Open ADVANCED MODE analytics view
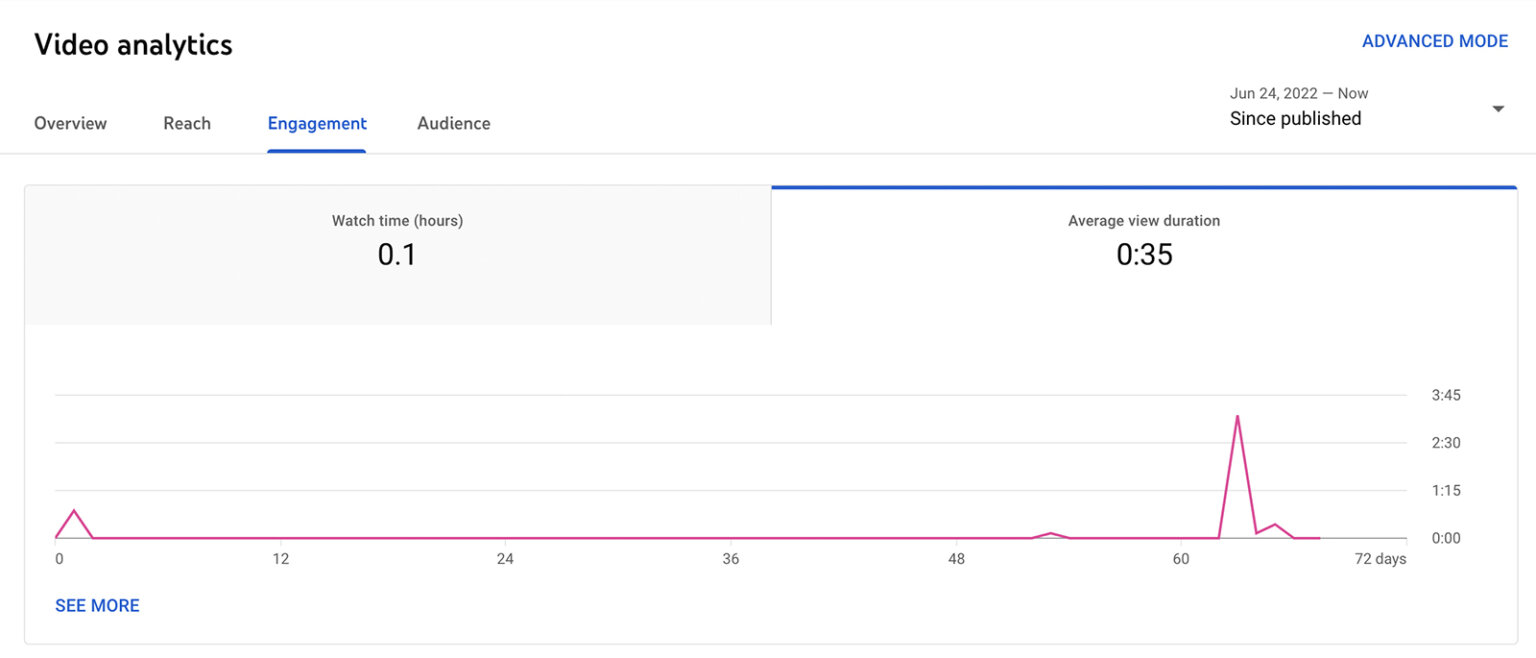 tap(1435, 41)
